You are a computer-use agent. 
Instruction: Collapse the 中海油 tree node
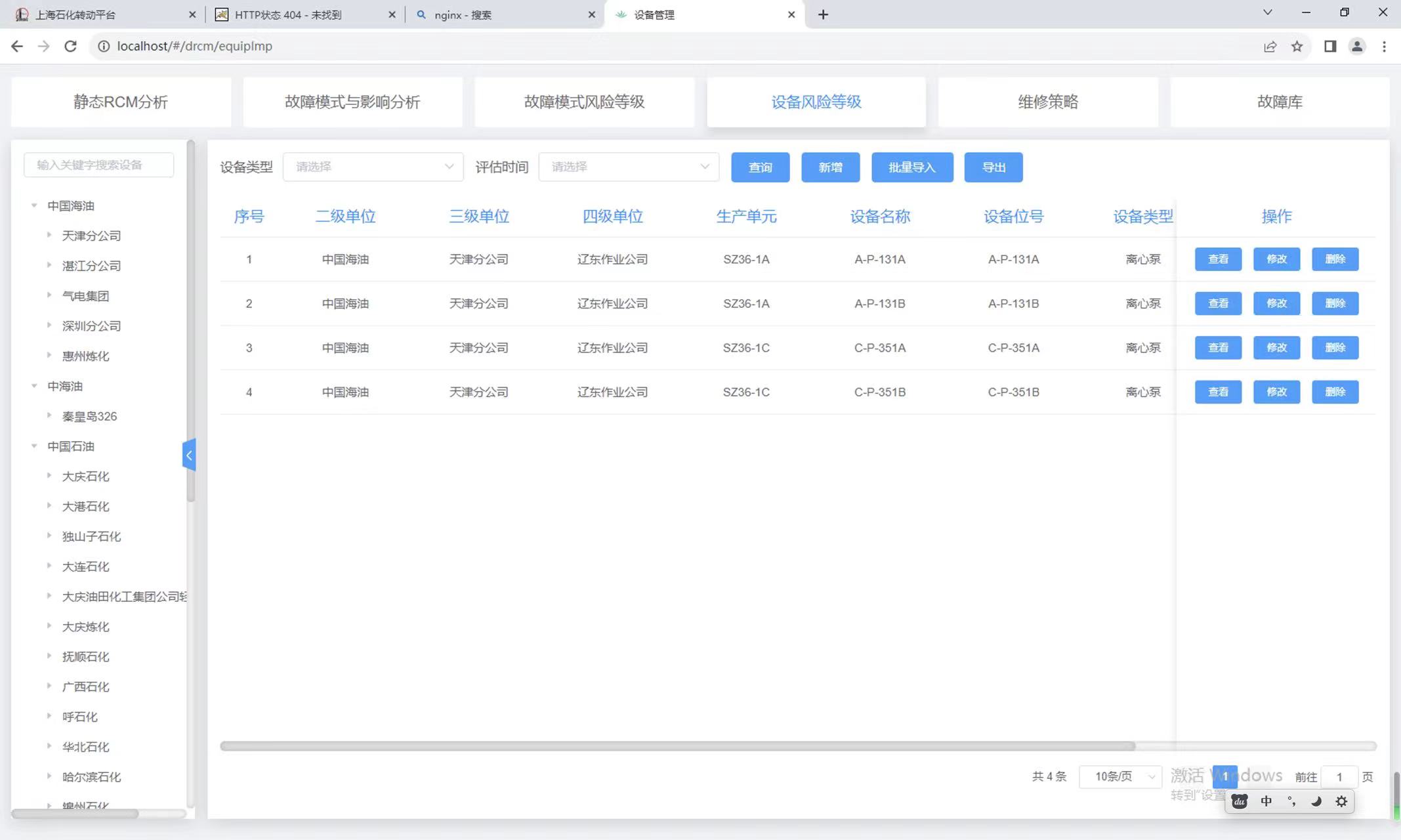point(34,386)
